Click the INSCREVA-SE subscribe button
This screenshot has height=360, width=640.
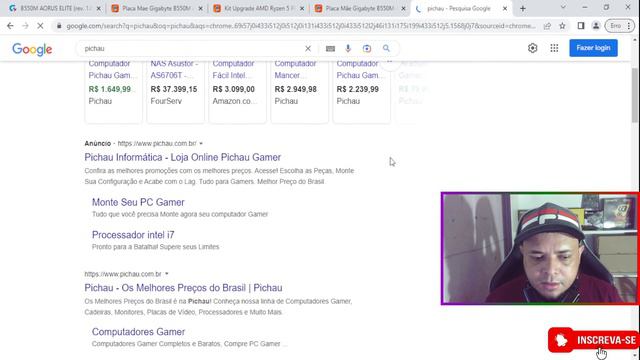[594, 340]
